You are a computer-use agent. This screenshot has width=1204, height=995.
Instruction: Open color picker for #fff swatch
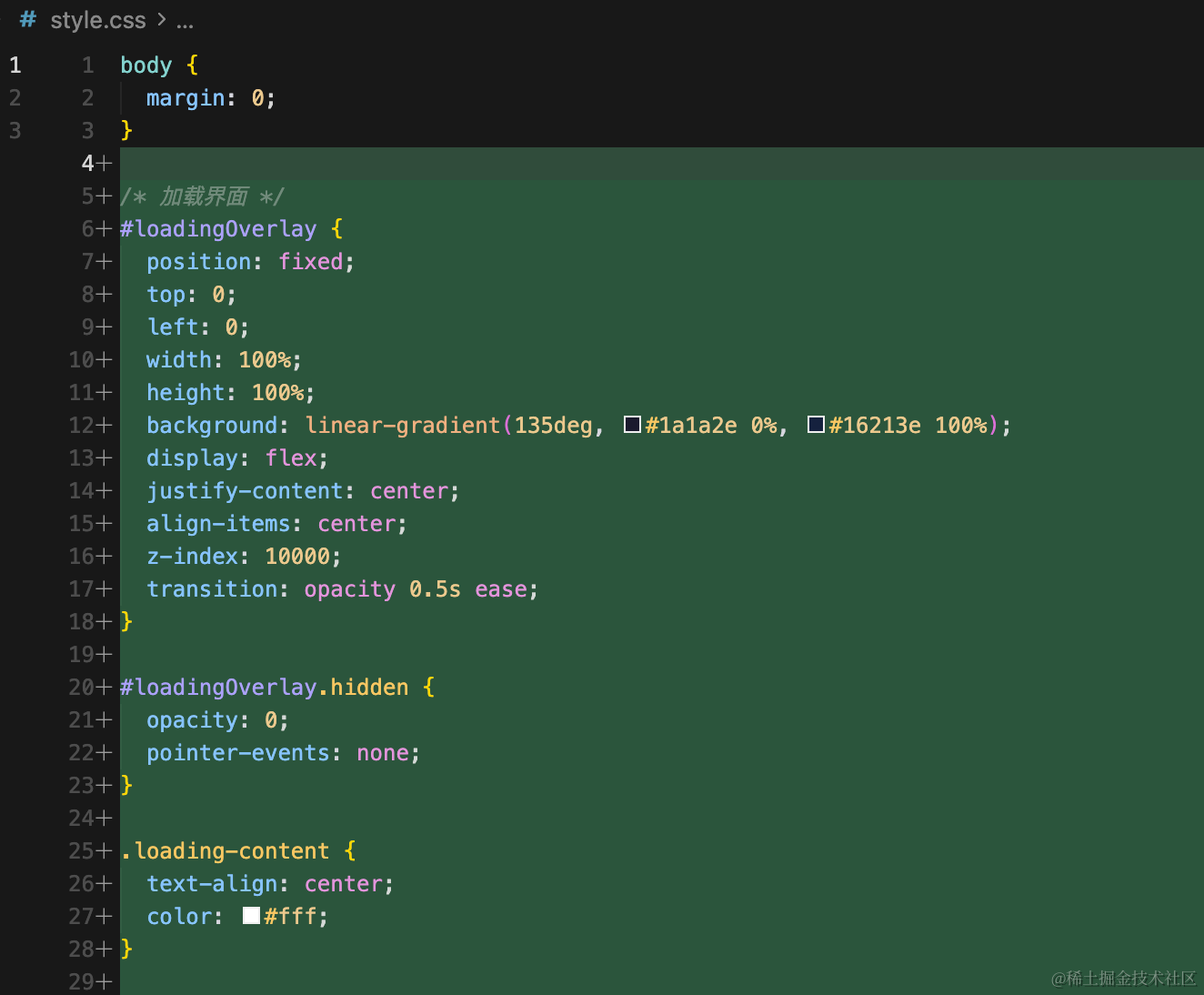coord(252,915)
